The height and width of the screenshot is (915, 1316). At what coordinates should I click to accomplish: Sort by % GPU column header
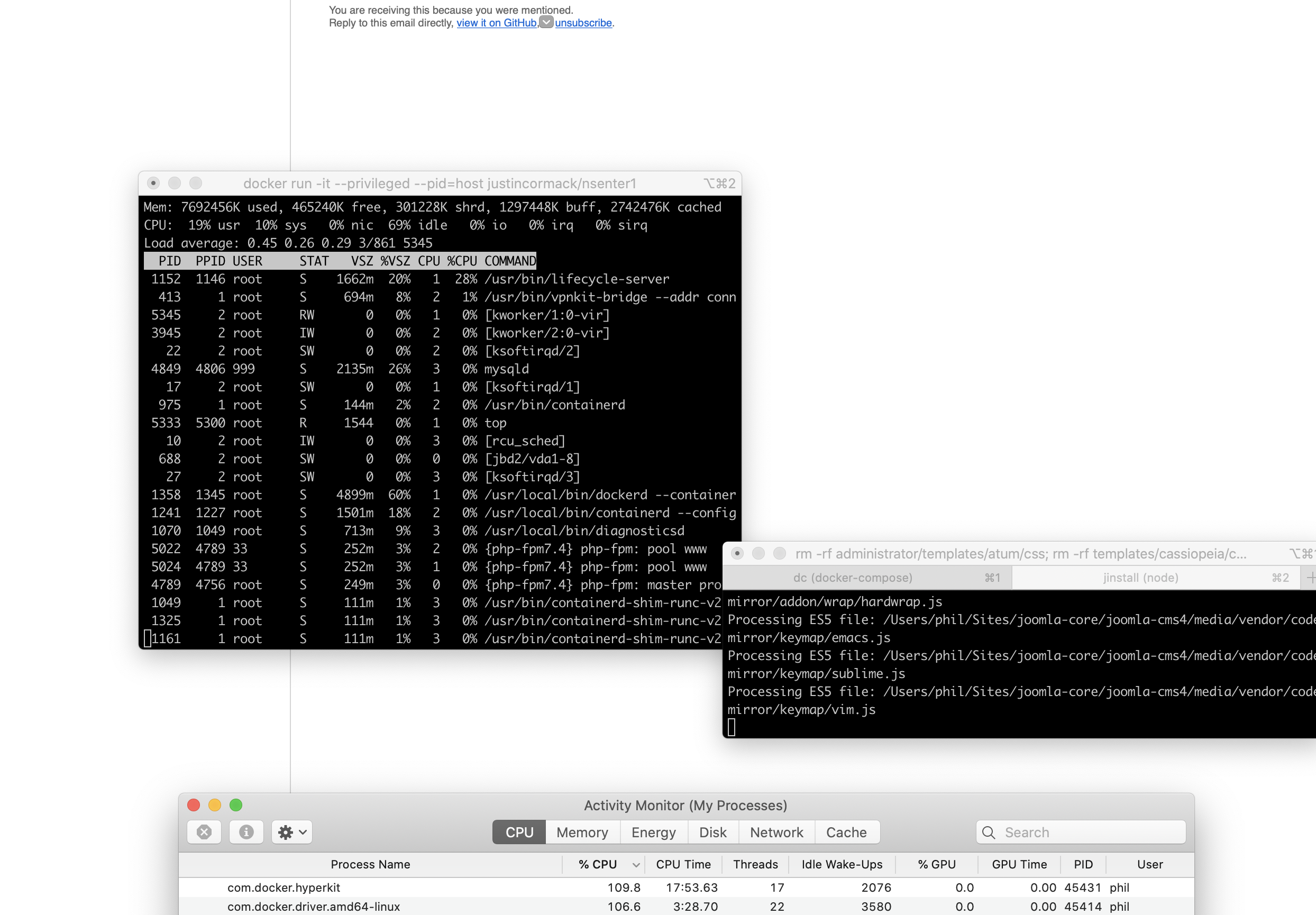click(x=937, y=864)
